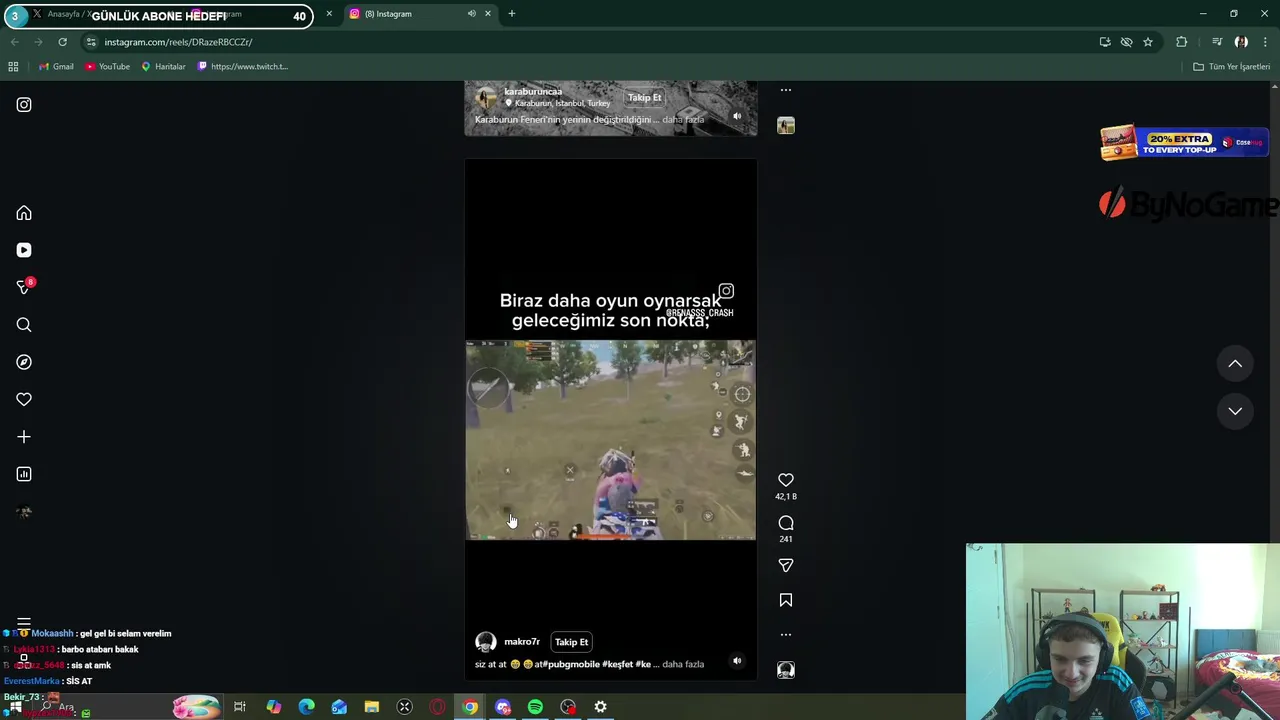Open Notifications heart in left sidebar
The image size is (1280, 720).
click(x=24, y=399)
